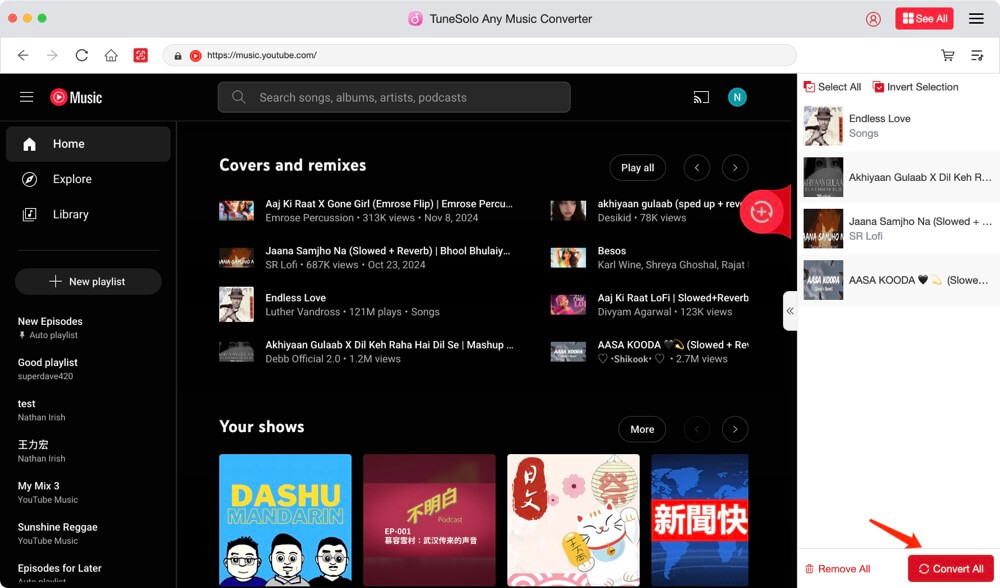Click the Search songs, albums, artists field

point(393,97)
